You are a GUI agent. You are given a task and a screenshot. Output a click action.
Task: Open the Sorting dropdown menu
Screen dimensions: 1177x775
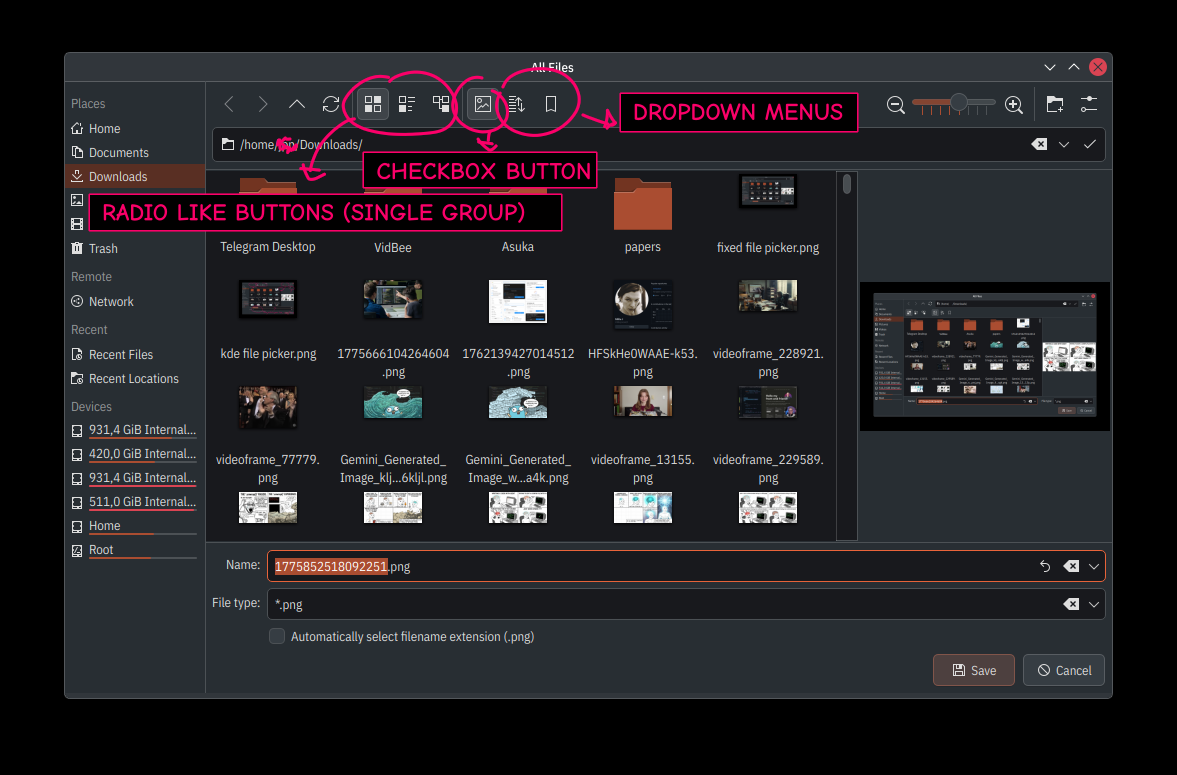pyautogui.click(x=516, y=104)
